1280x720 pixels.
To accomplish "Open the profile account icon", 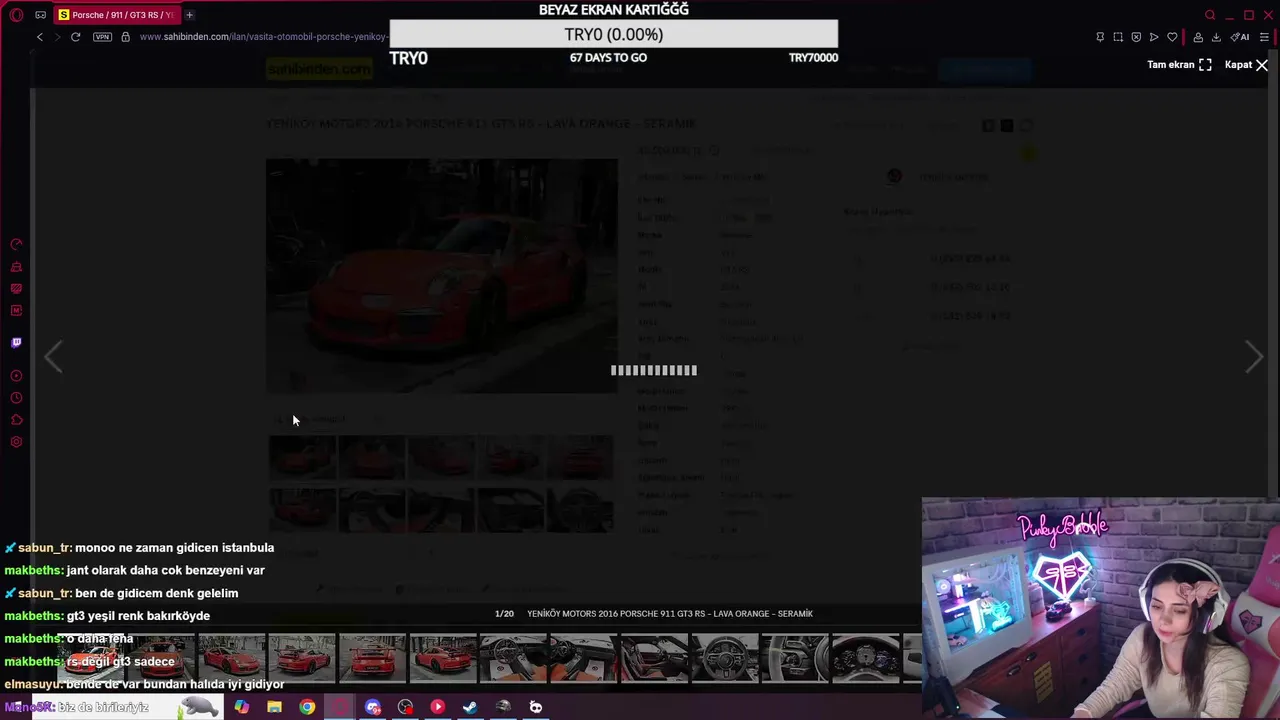I will coord(1198,37).
